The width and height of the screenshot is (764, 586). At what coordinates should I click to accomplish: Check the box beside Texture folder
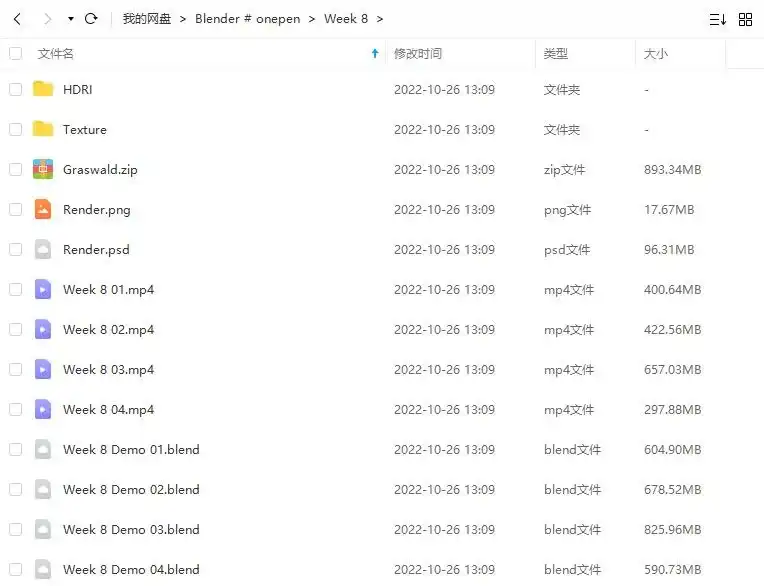coord(15,130)
